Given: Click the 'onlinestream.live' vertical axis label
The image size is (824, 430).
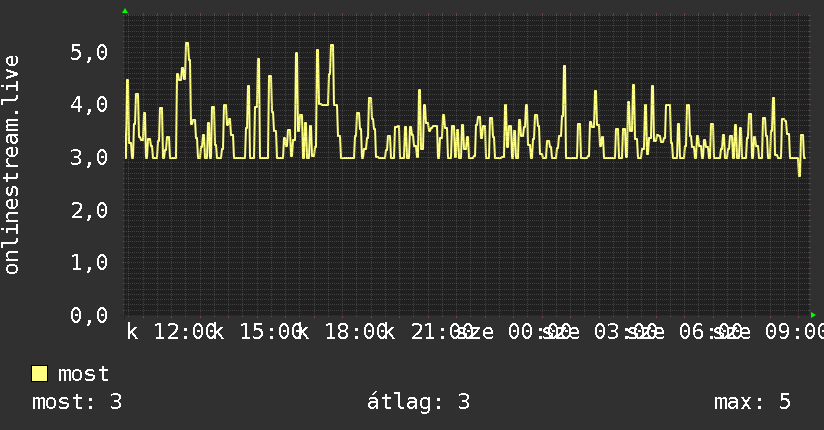Looking at the screenshot, I should tap(12, 165).
